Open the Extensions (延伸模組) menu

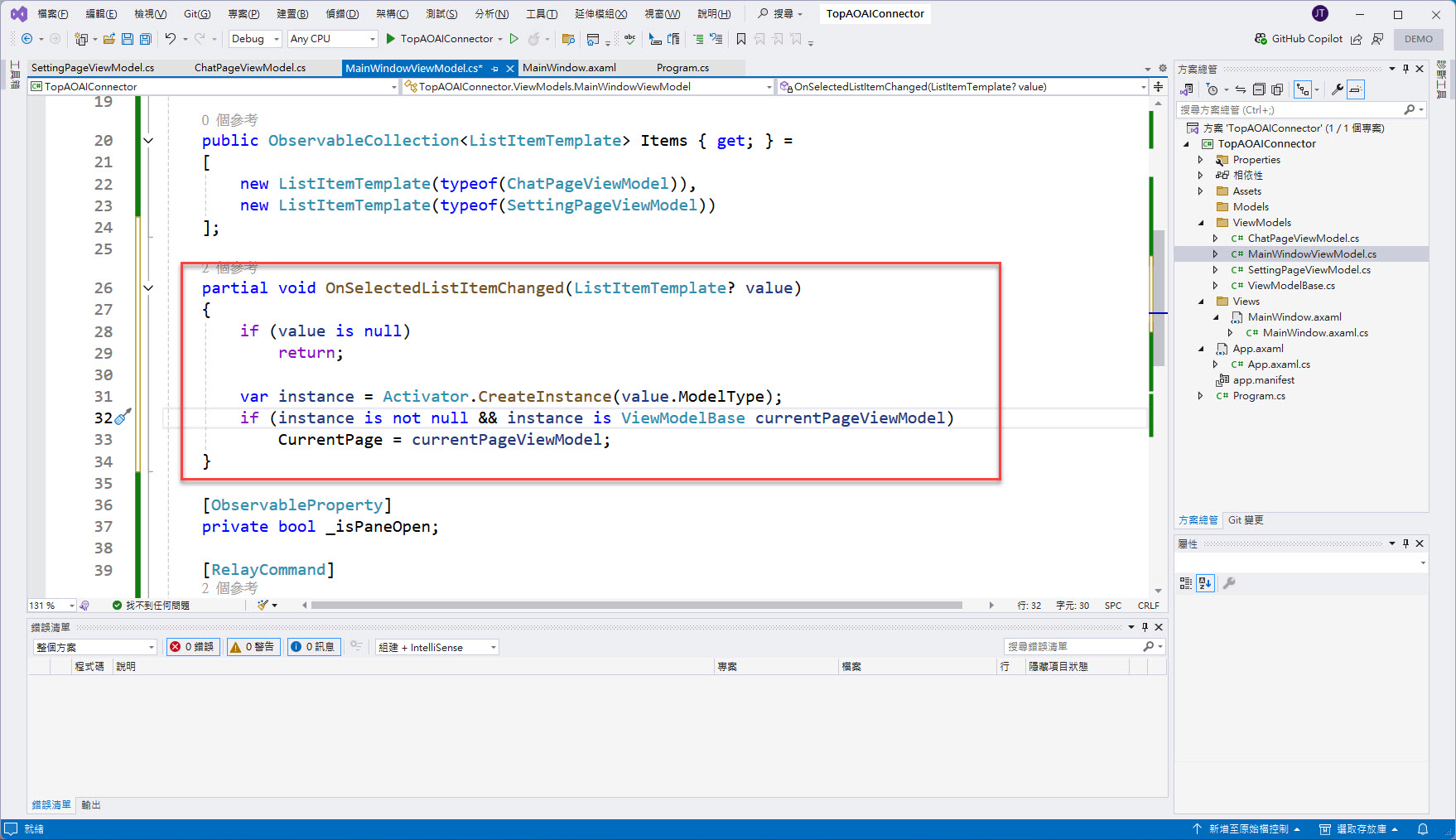pyautogui.click(x=601, y=14)
